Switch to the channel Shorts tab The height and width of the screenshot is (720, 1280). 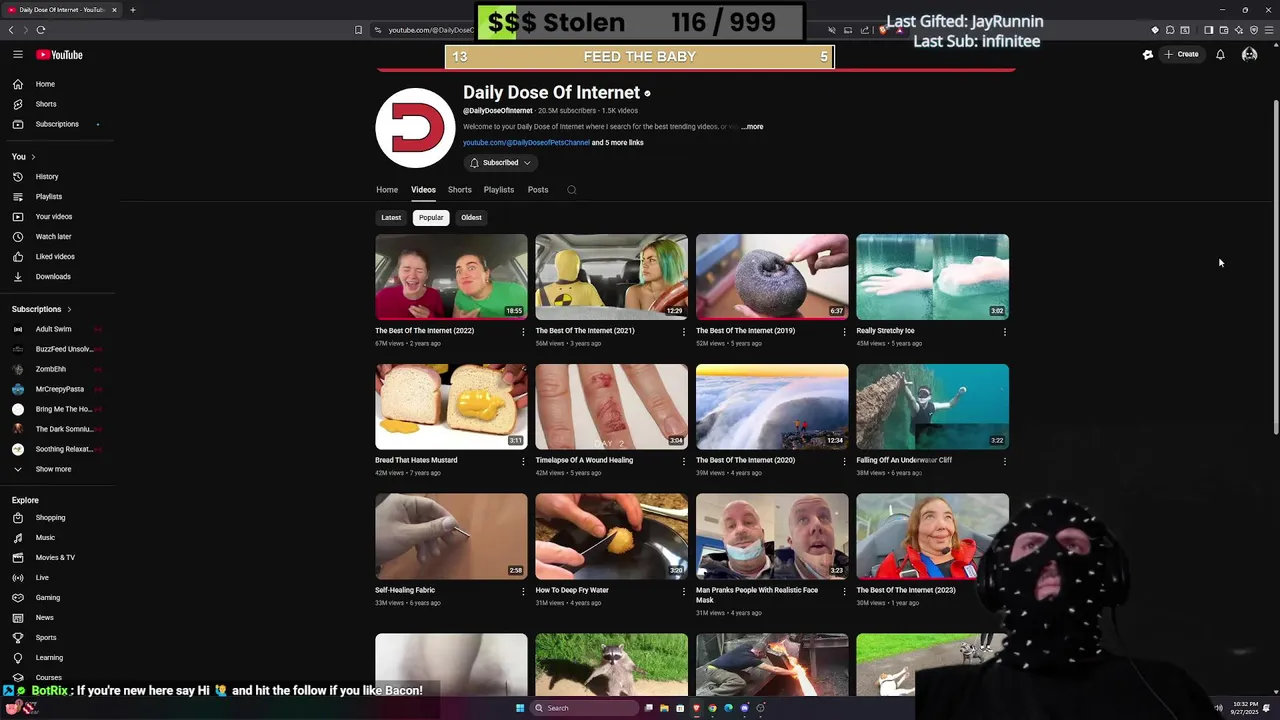[x=460, y=190]
